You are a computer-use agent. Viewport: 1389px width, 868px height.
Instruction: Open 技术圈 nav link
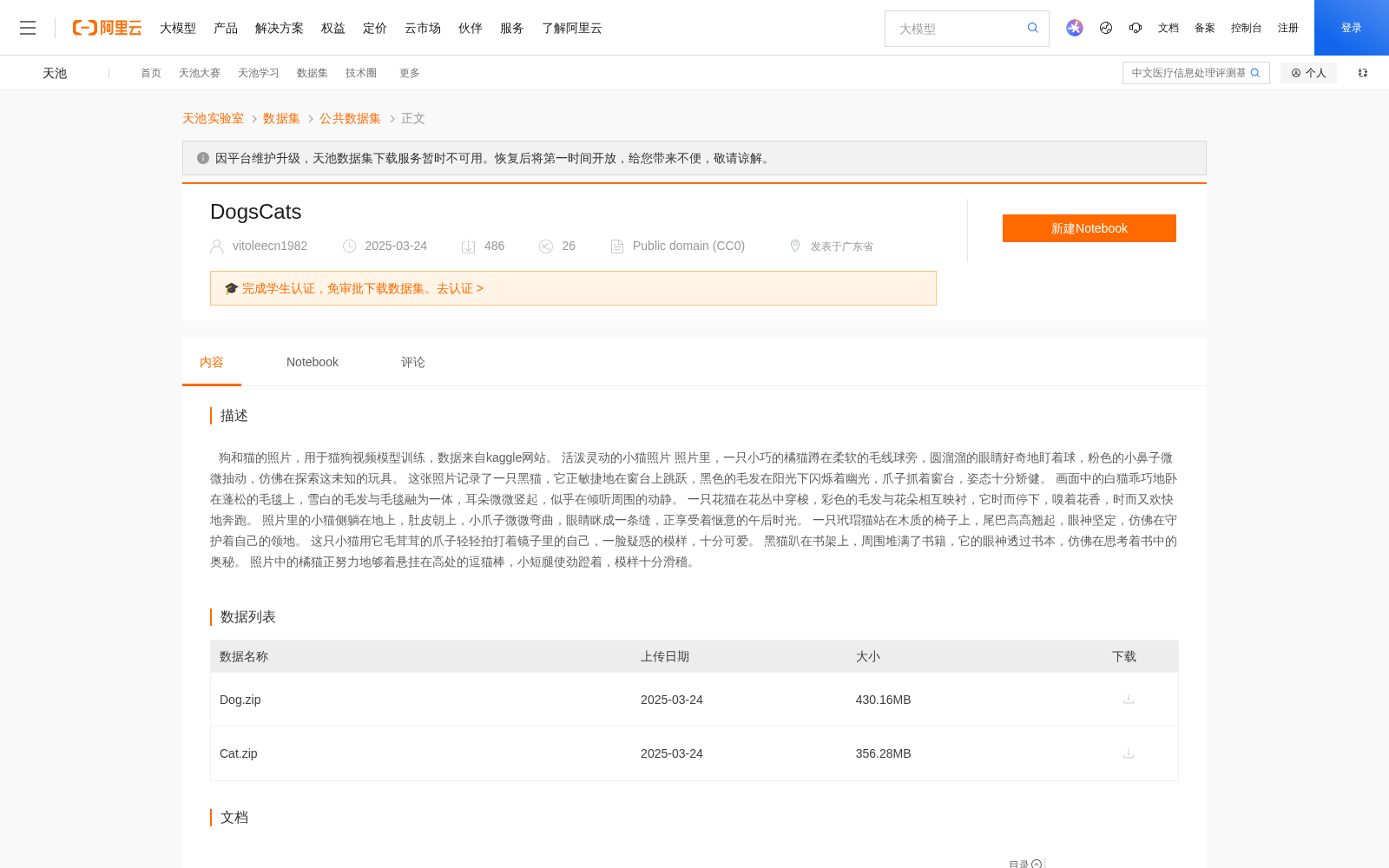361,73
